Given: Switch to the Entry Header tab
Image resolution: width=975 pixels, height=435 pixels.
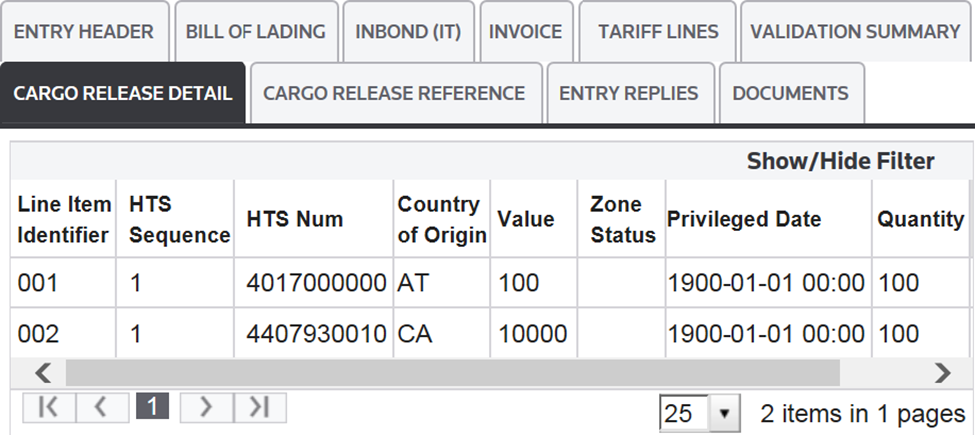Looking at the screenshot, I should click(x=84, y=32).
